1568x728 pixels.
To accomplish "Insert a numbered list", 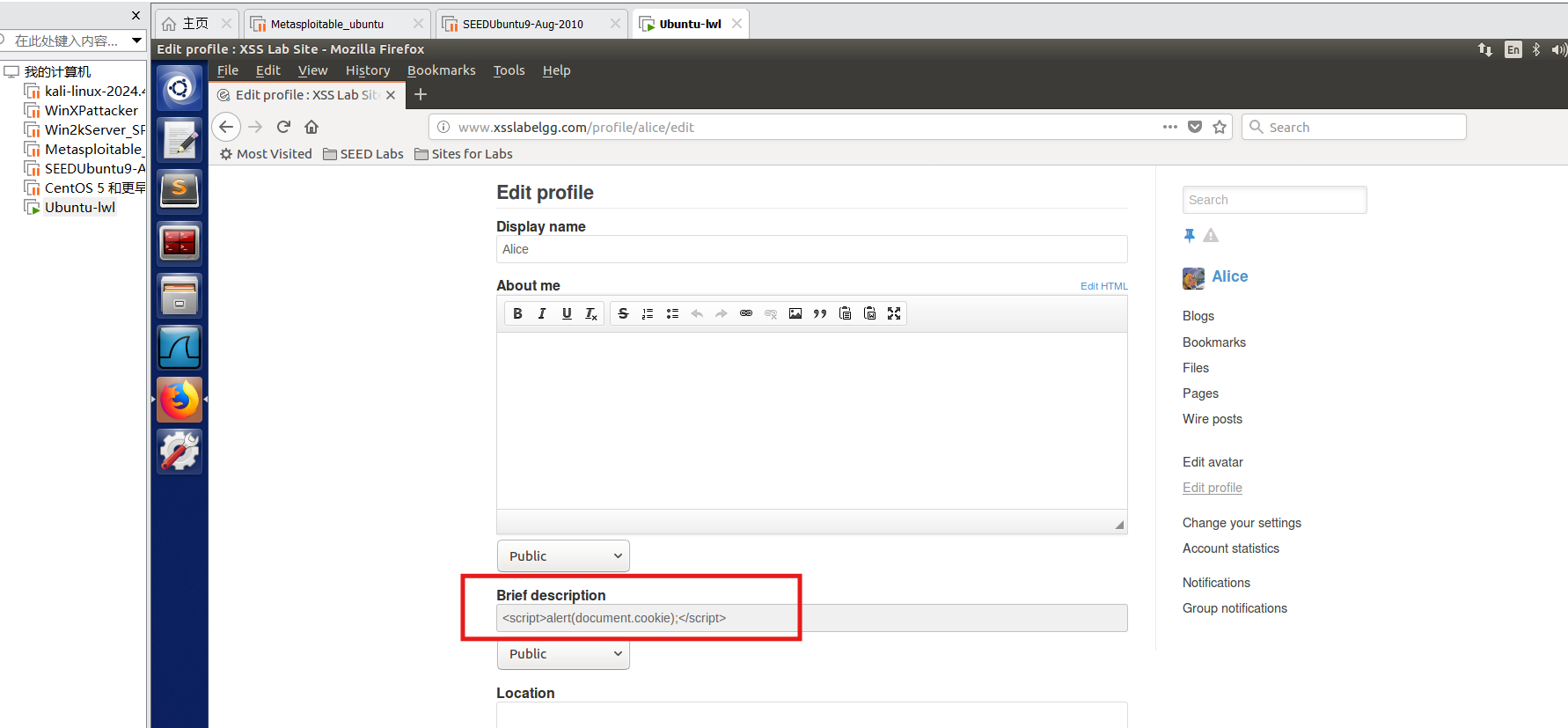I will click(x=648, y=313).
